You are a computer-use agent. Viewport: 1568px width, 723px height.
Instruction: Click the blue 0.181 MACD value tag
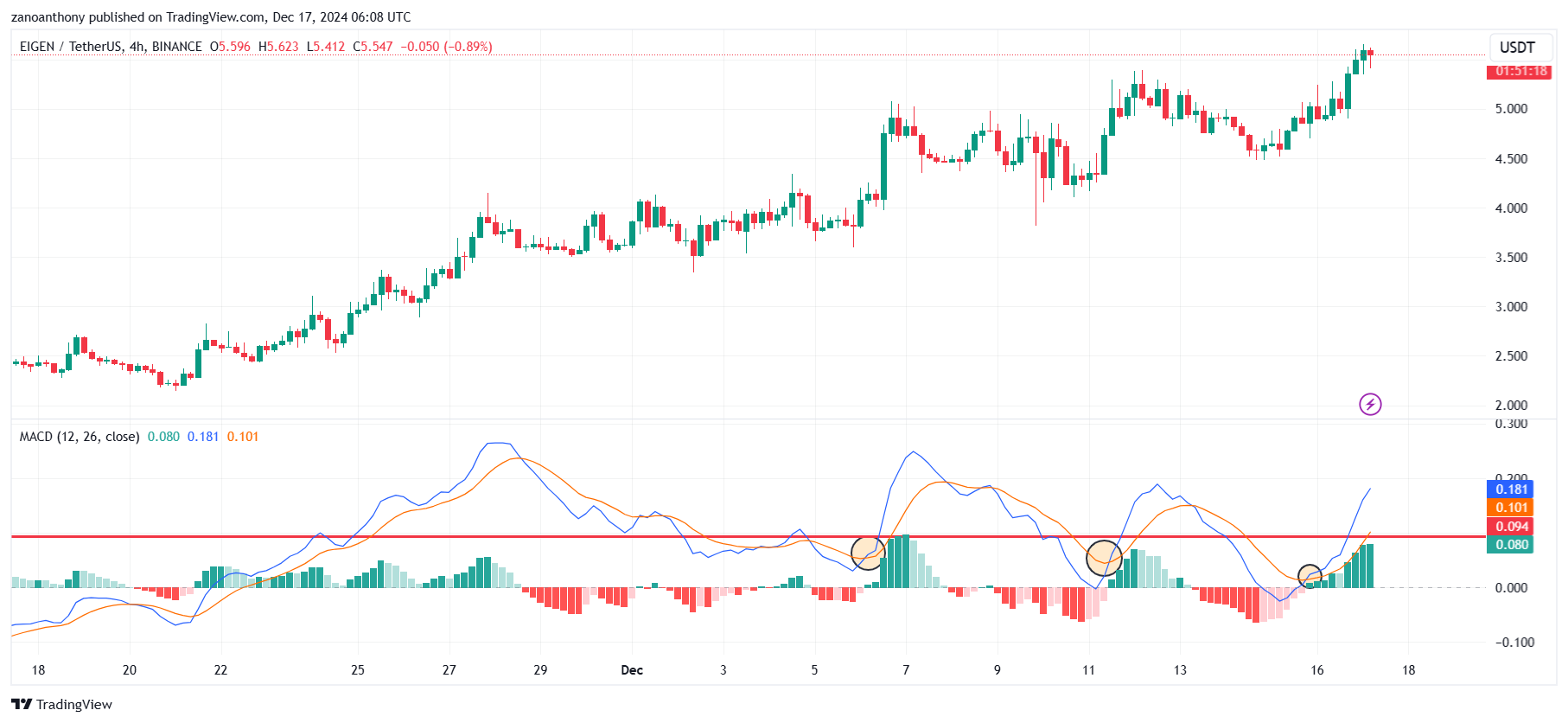pos(1509,489)
